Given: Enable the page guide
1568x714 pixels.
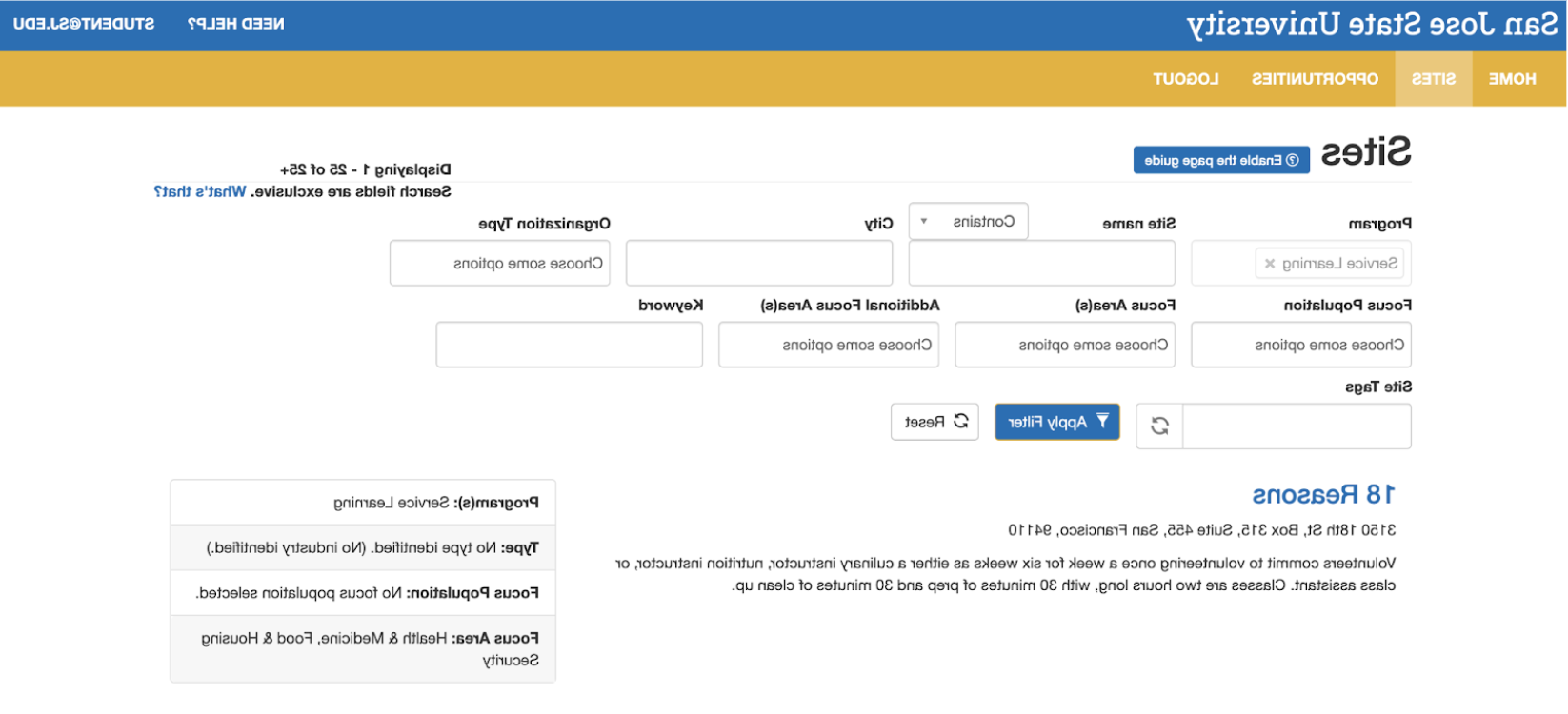Looking at the screenshot, I should [x=1221, y=160].
